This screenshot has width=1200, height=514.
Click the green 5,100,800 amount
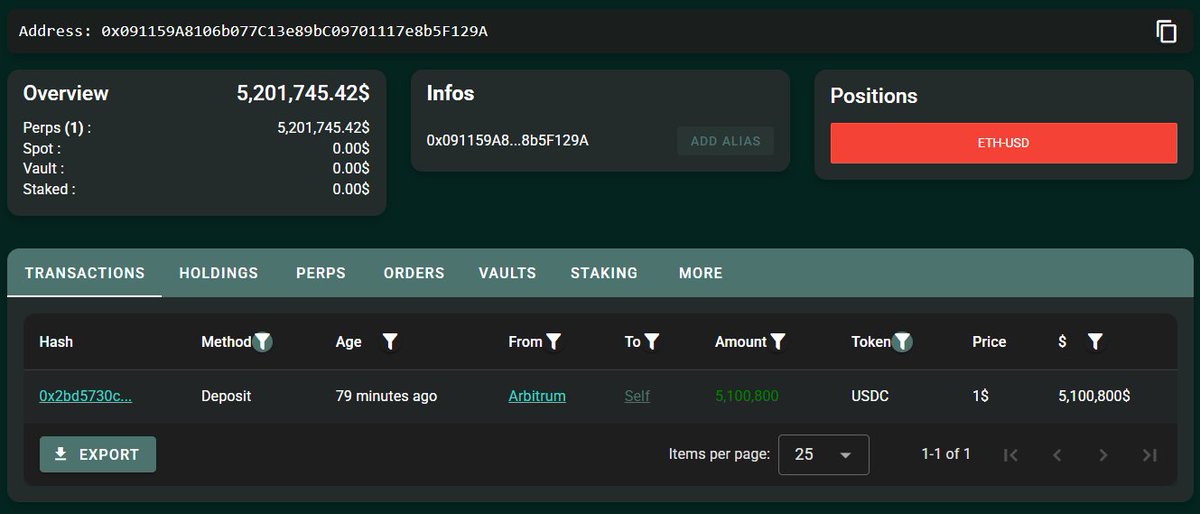(x=747, y=396)
